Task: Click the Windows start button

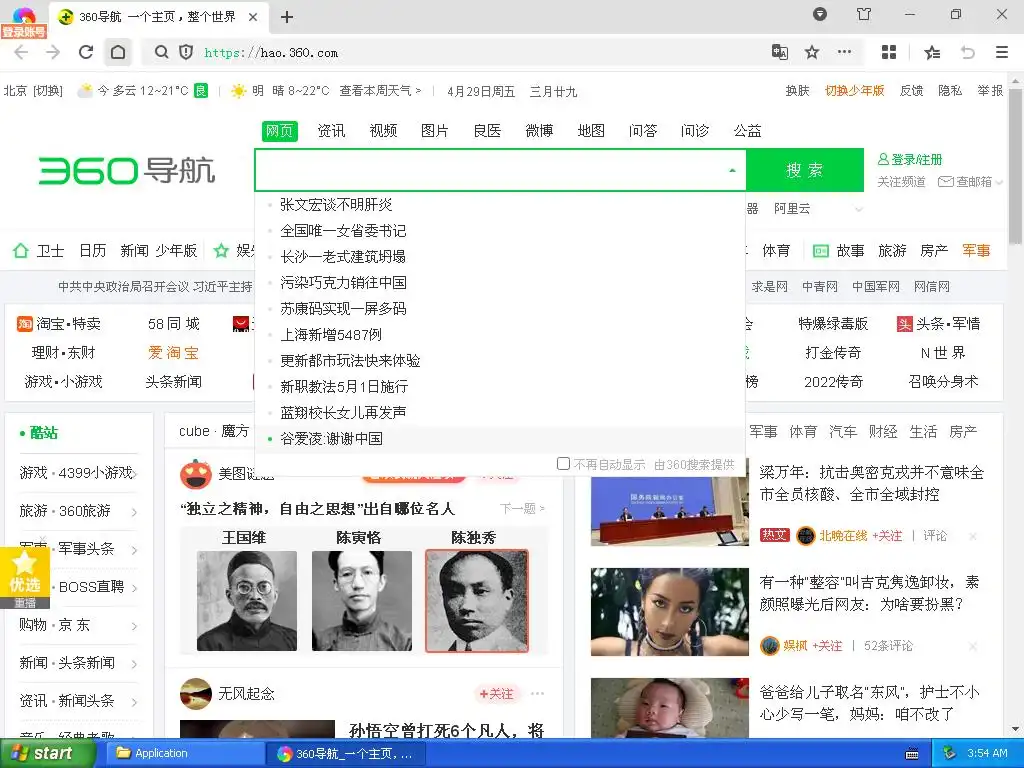Action: (x=48, y=754)
